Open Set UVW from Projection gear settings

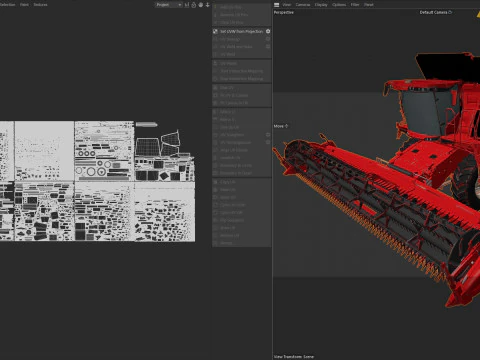click(268, 31)
